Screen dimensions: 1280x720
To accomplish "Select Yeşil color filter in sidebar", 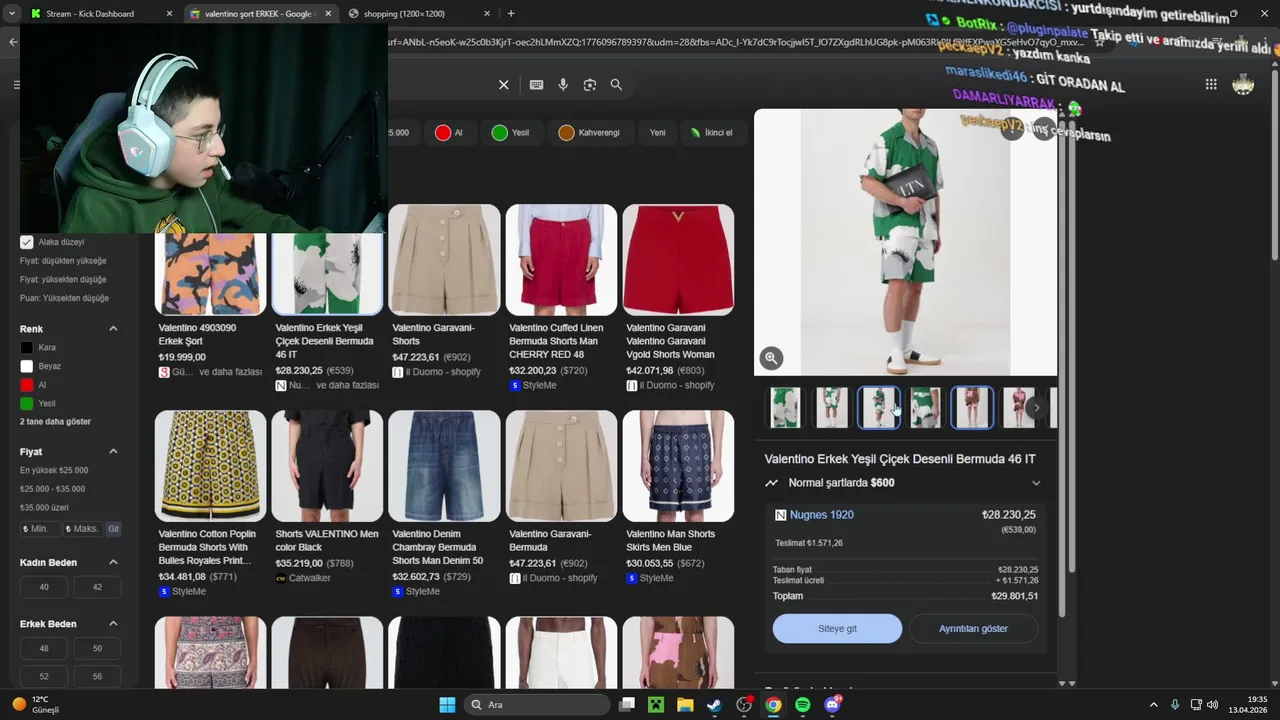I will (27, 404).
